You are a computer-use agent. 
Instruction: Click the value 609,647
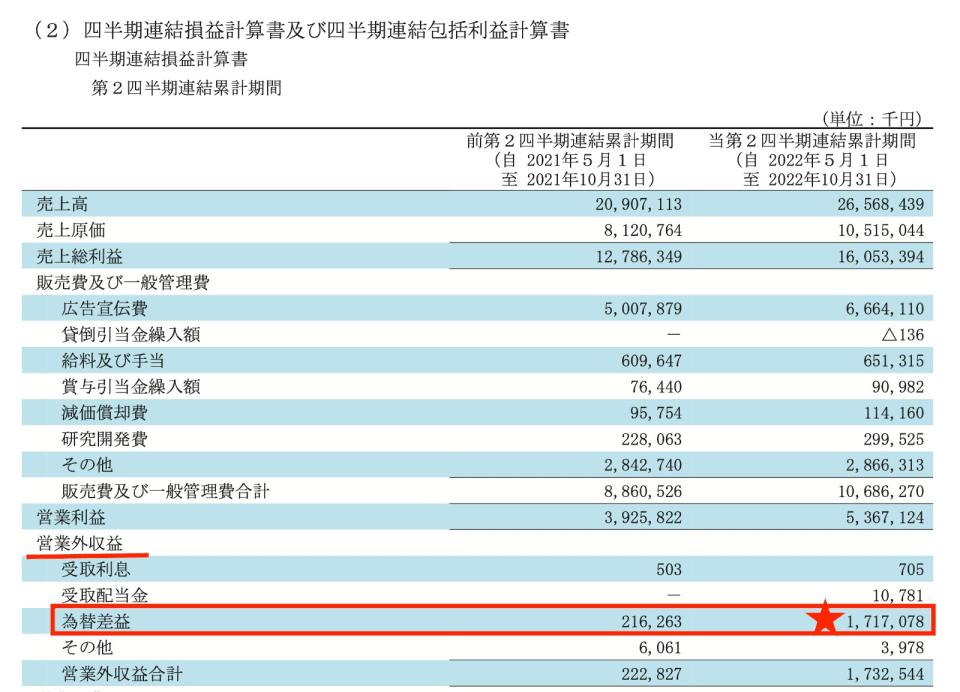tap(651, 361)
